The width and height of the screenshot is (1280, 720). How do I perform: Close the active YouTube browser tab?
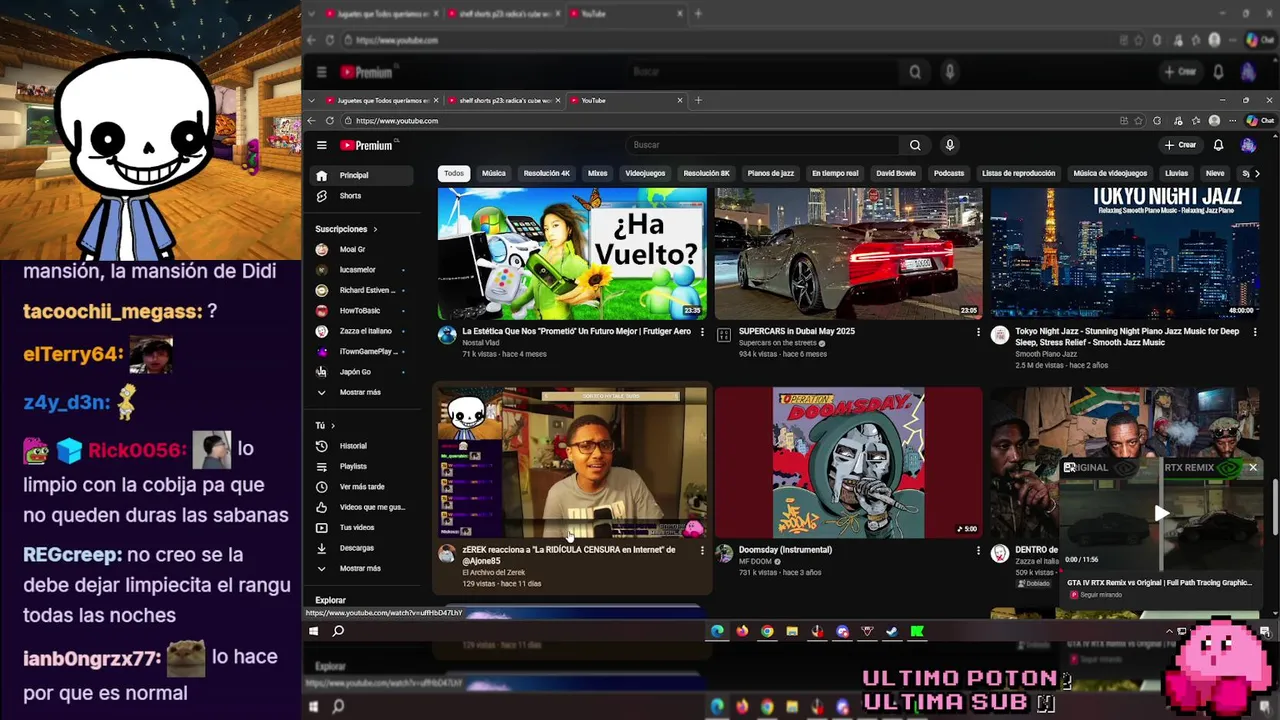(680, 100)
